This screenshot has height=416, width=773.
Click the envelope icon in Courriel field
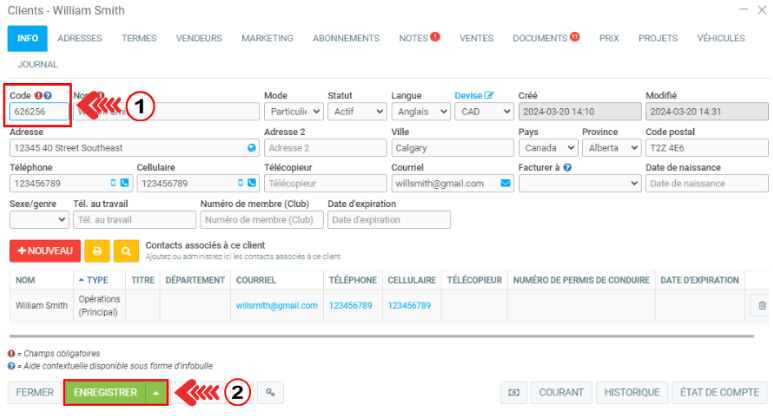[x=505, y=184]
